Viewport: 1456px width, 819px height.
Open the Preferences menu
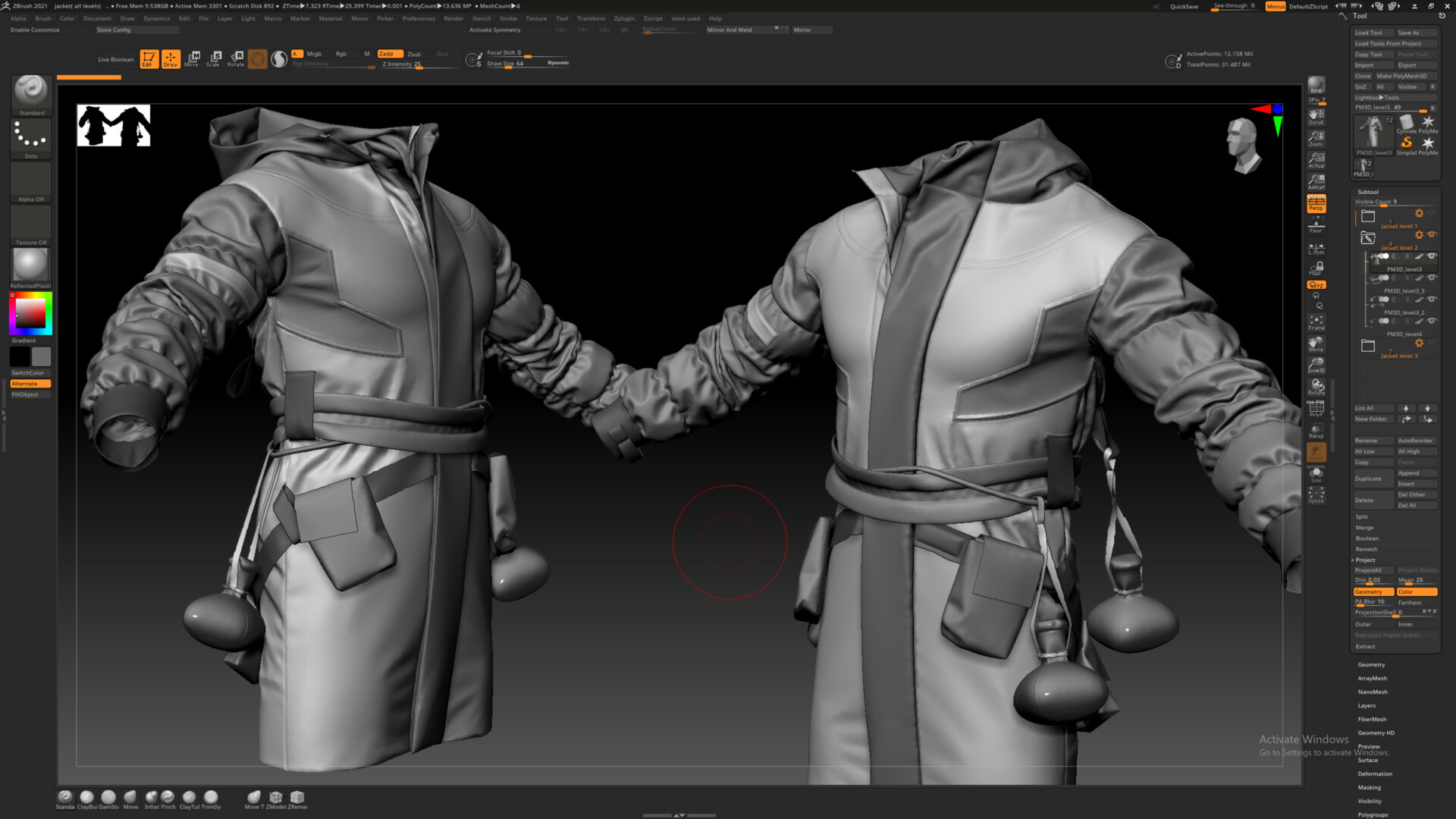point(418,18)
